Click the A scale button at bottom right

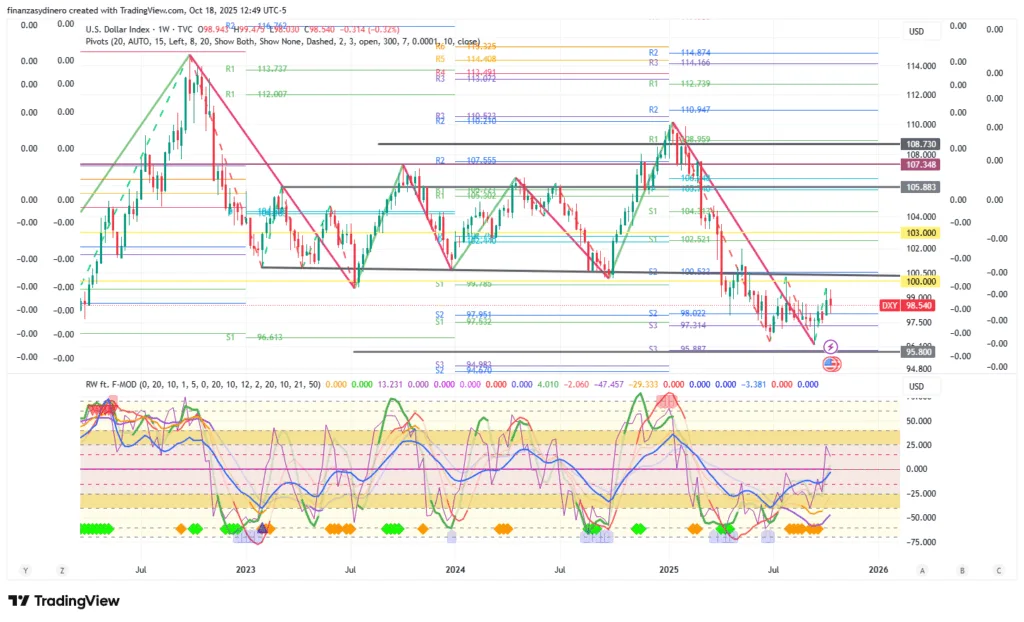tap(923, 570)
